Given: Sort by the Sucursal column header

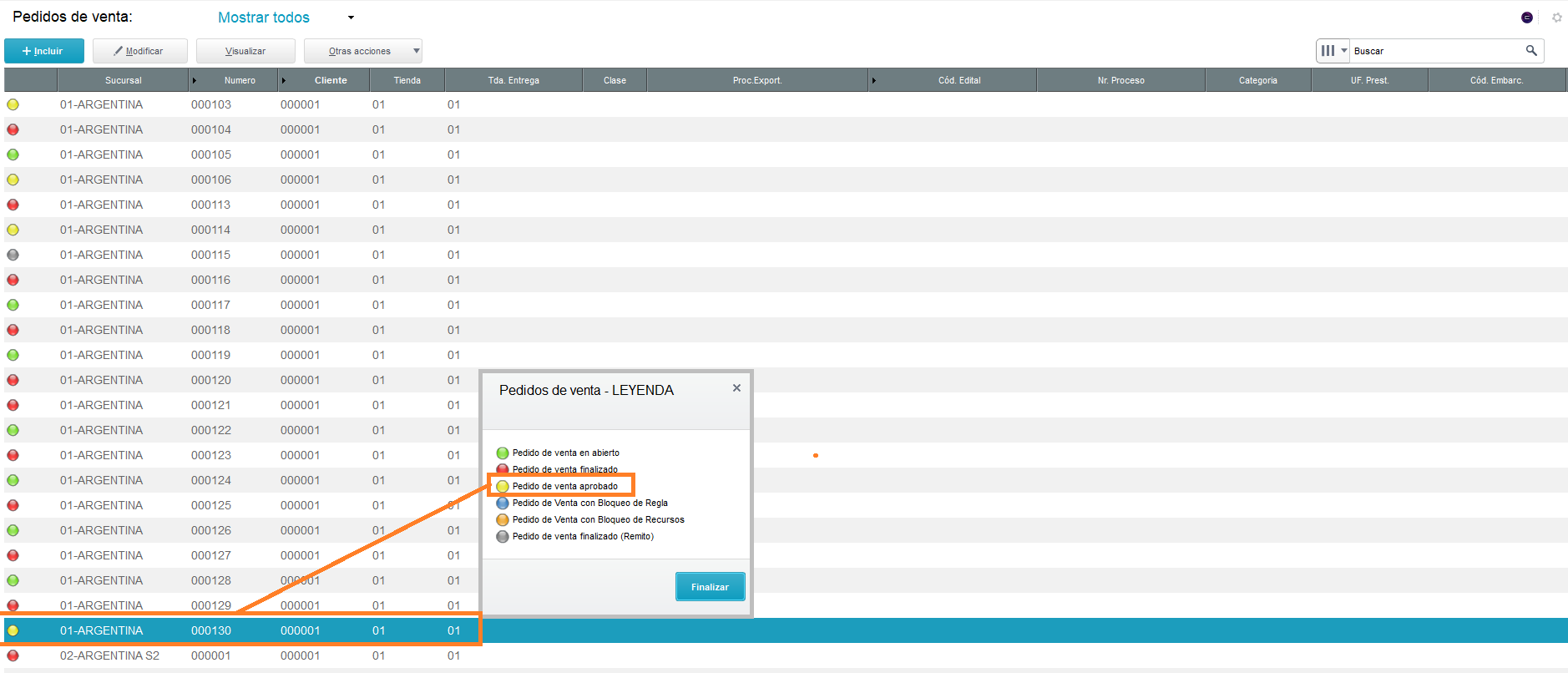Looking at the screenshot, I should pyautogui.click(x=124, y=80).
